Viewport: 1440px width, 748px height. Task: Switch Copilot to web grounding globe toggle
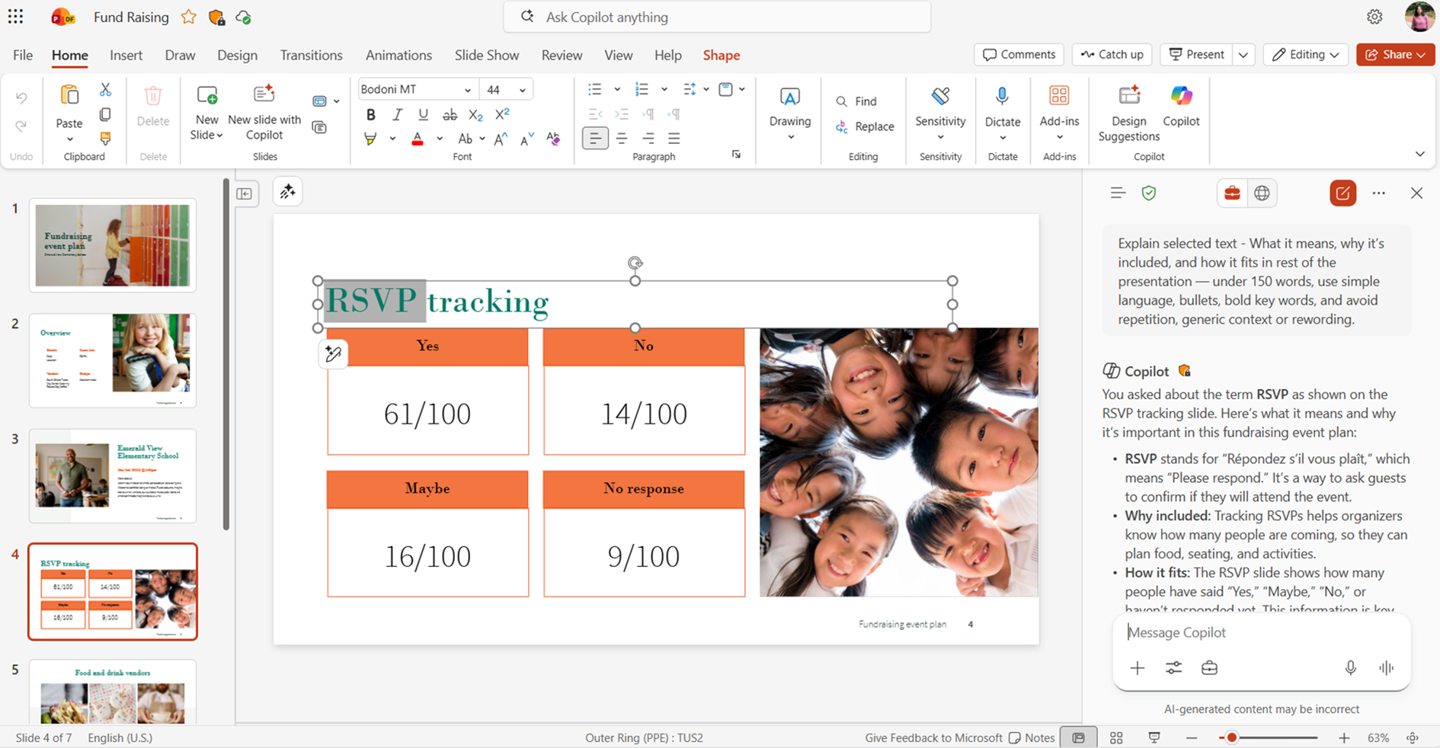(x=1262, y=192)
